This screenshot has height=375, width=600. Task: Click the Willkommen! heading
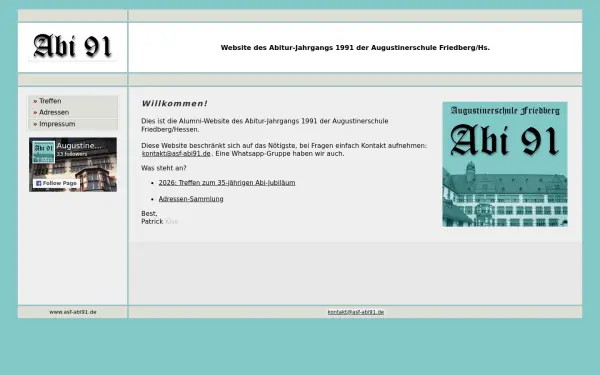tap(174, 104)
